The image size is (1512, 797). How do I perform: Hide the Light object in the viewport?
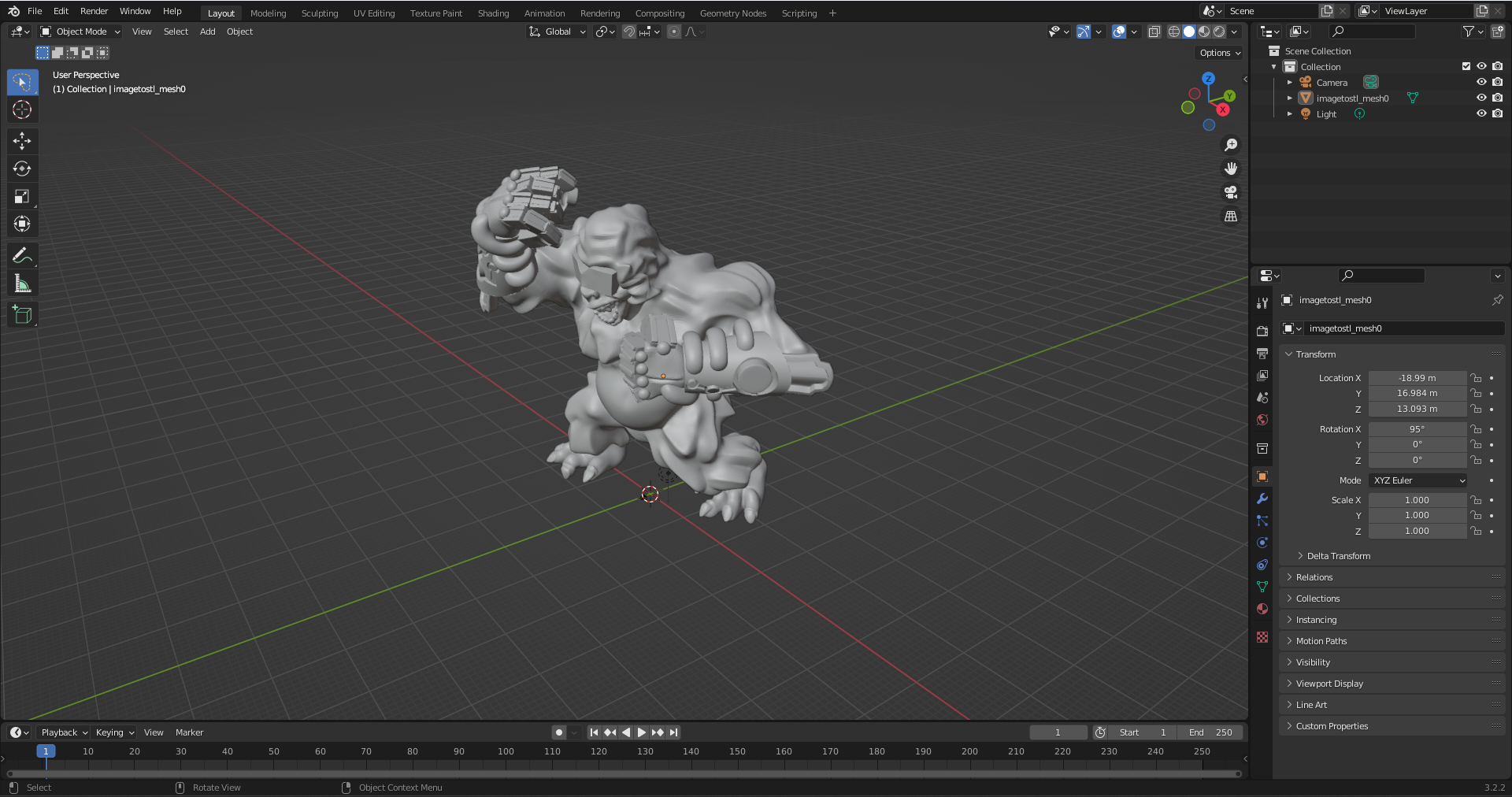(1481, 113)
